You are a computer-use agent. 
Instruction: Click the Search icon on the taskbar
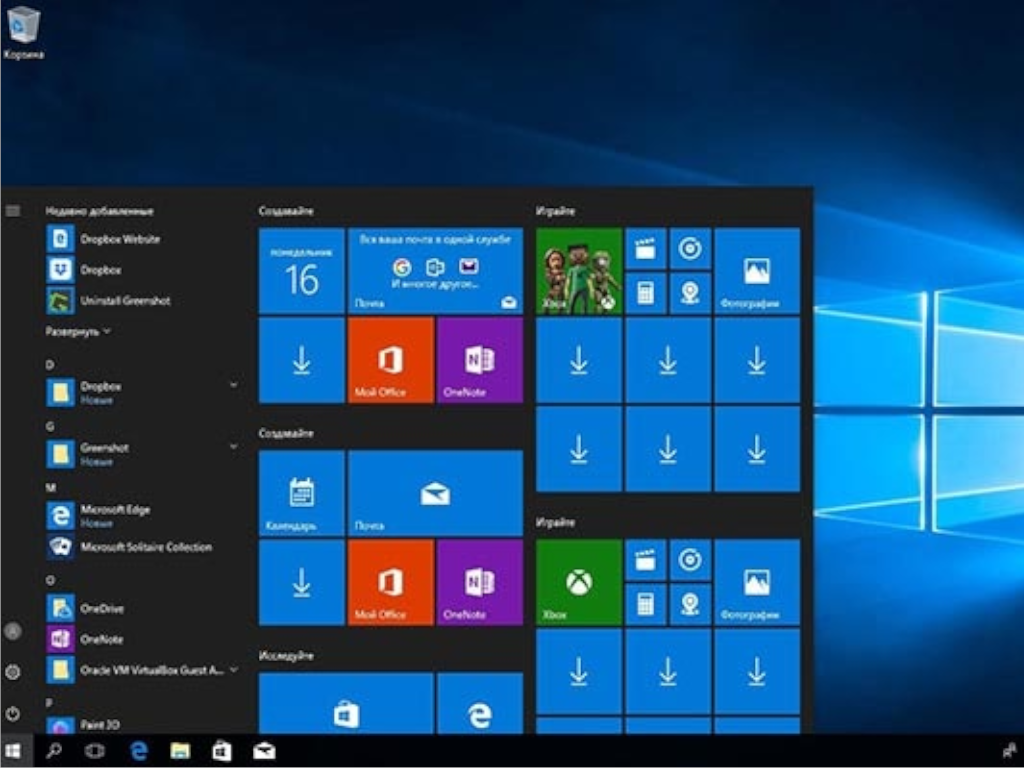55,751
